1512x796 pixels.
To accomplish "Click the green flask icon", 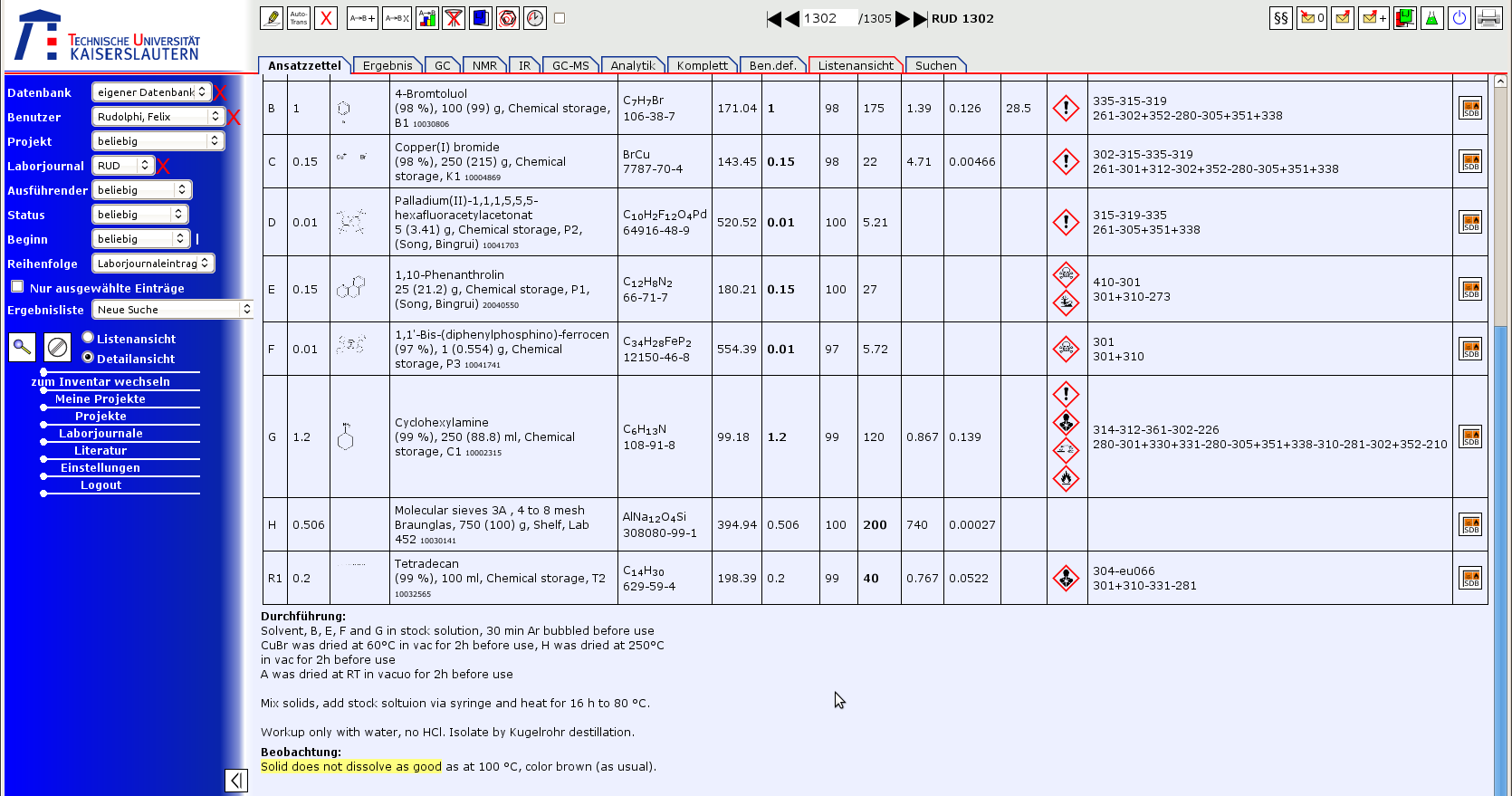I will (x=1431, y=18).
